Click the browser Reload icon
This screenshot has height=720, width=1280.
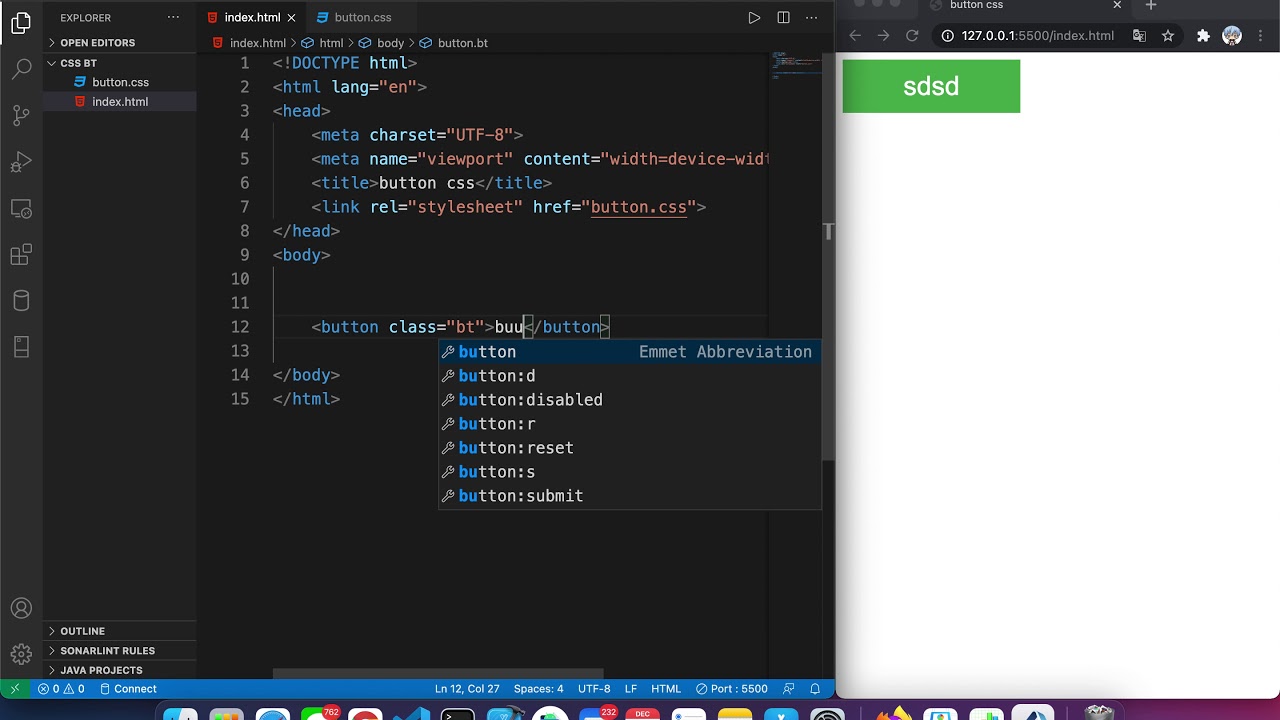(x=912, y=35)
